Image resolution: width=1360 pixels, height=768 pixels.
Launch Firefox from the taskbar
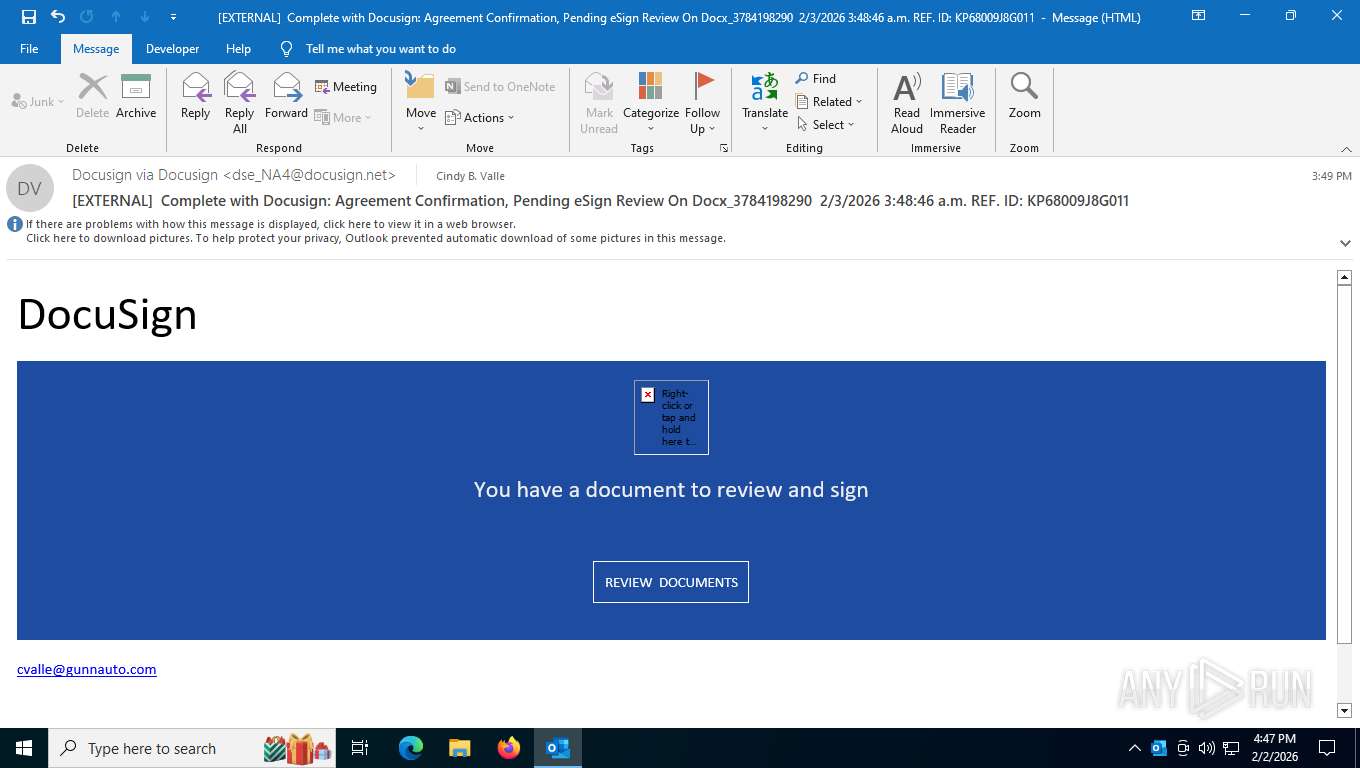click(x=509, y=748)
